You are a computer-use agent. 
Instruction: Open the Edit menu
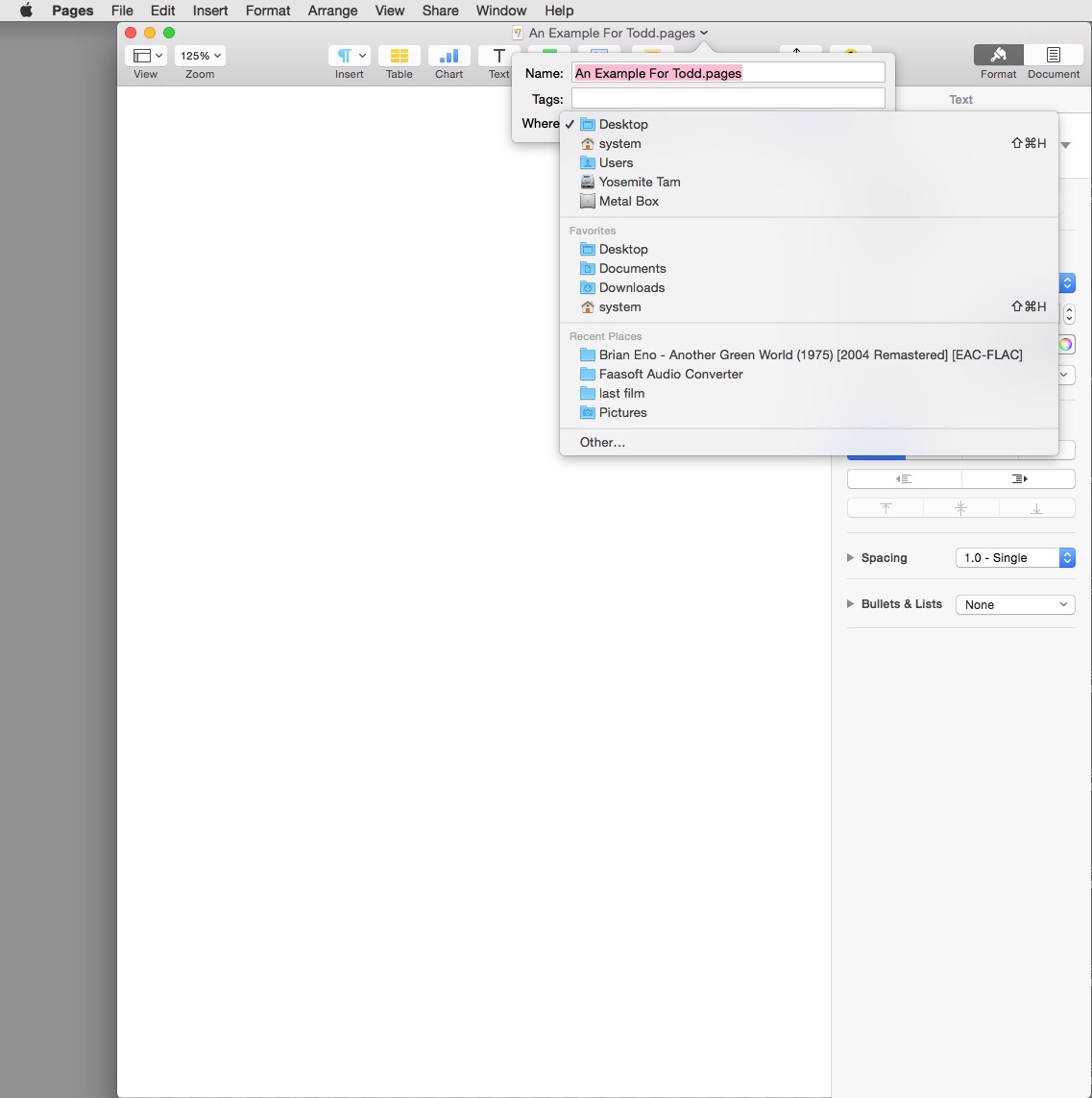click(162, 11)
